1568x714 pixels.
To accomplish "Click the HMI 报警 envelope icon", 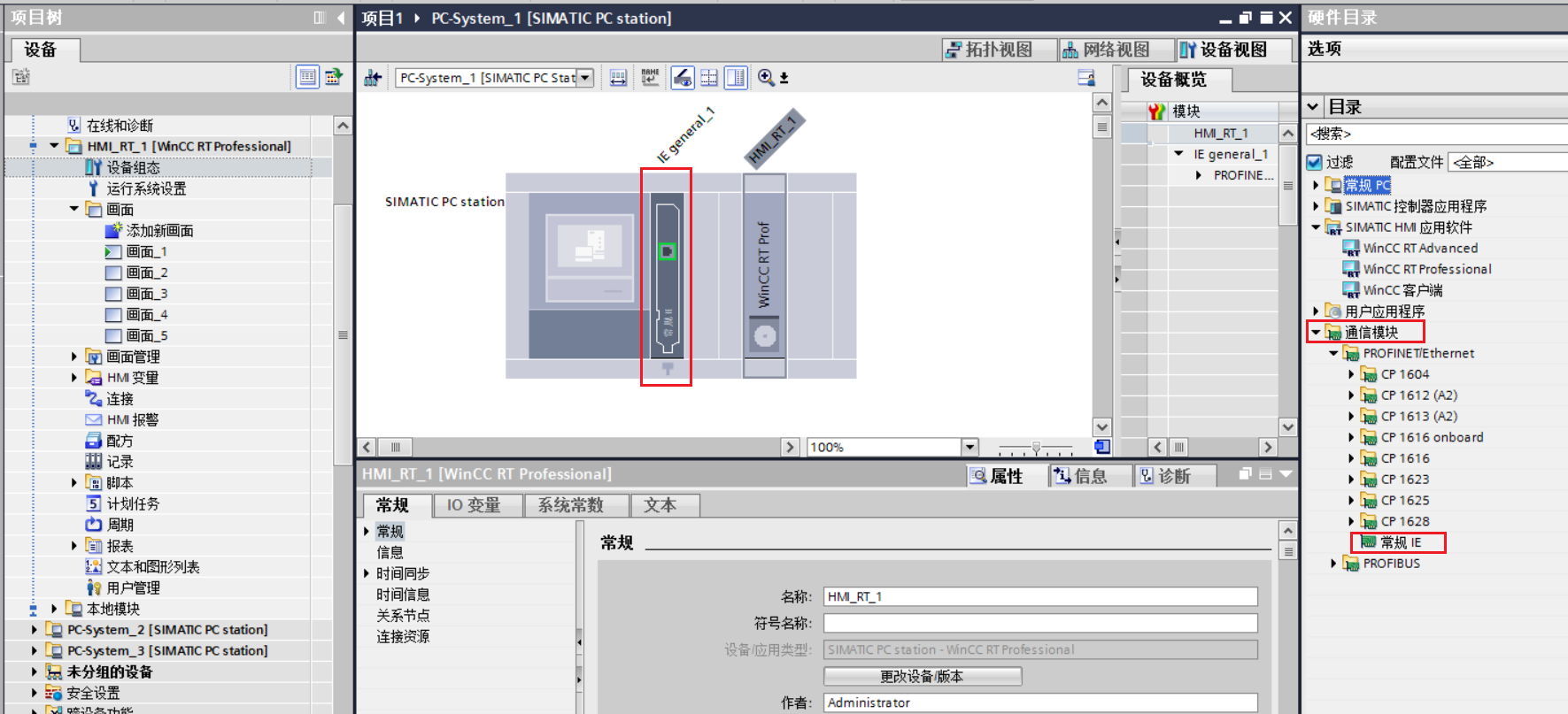I will 94,419.
